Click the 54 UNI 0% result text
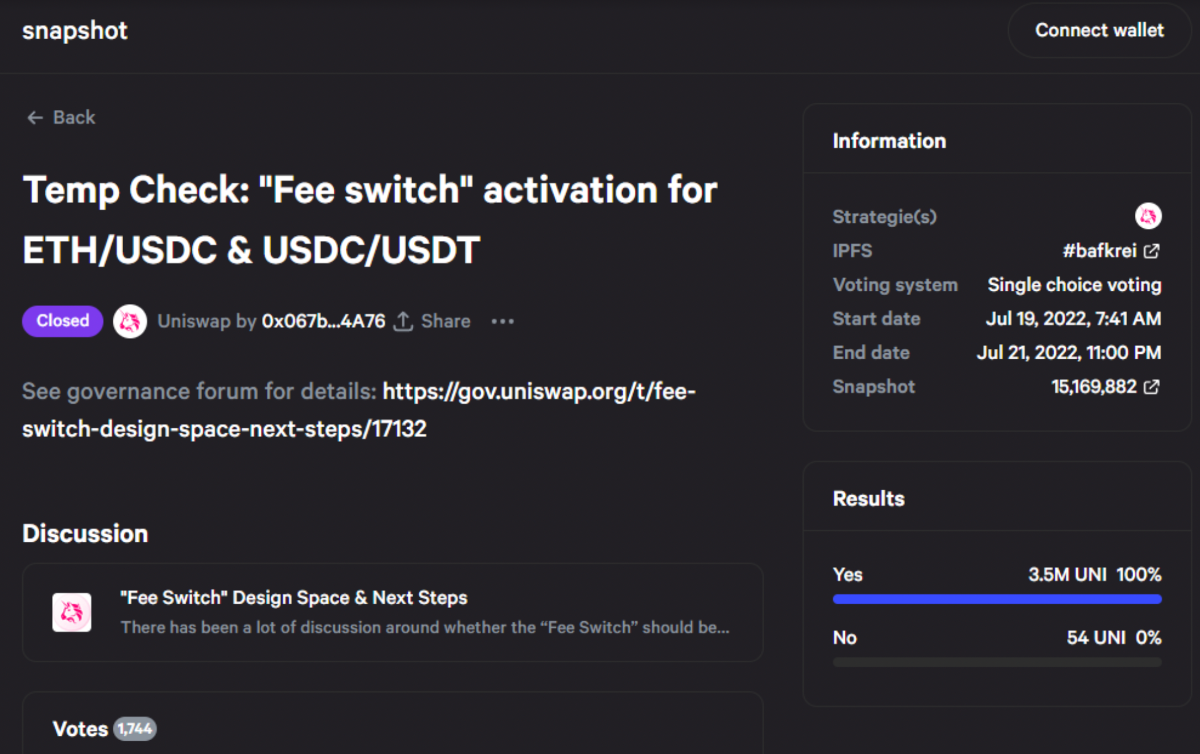Viewport: 1200px width, 754px height. (x=1114, y=638)
